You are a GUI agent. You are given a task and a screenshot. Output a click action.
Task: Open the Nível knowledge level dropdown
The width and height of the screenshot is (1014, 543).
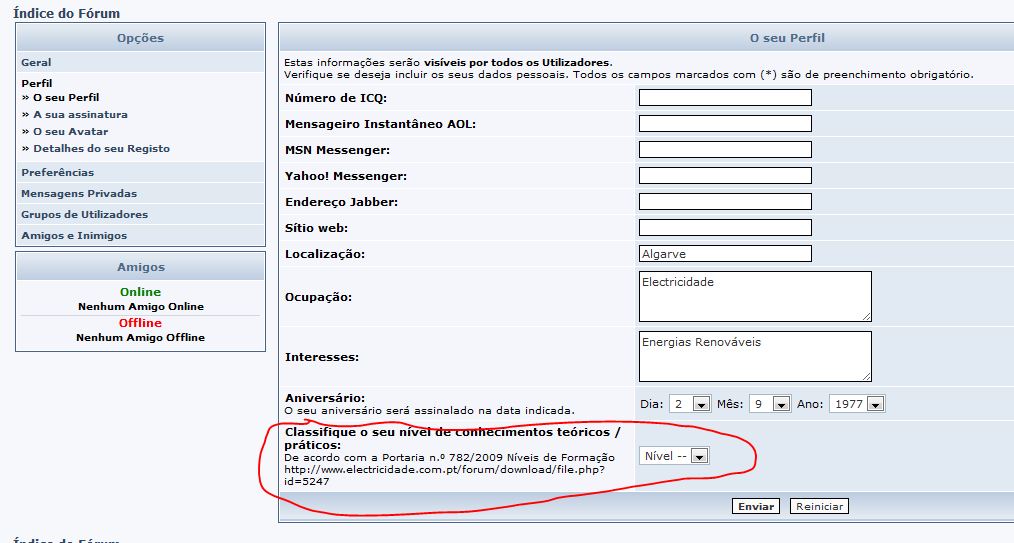(699, 456)
